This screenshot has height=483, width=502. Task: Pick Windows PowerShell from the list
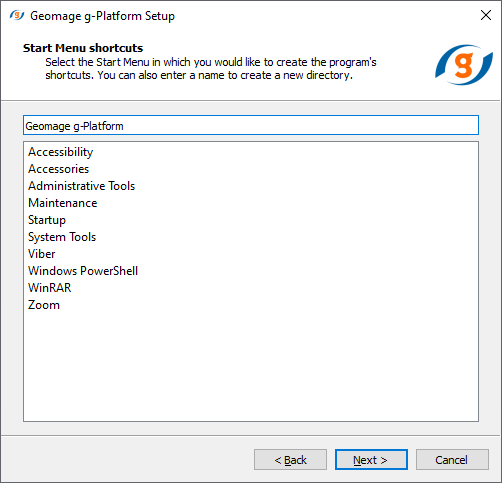[x=83, y=271]
